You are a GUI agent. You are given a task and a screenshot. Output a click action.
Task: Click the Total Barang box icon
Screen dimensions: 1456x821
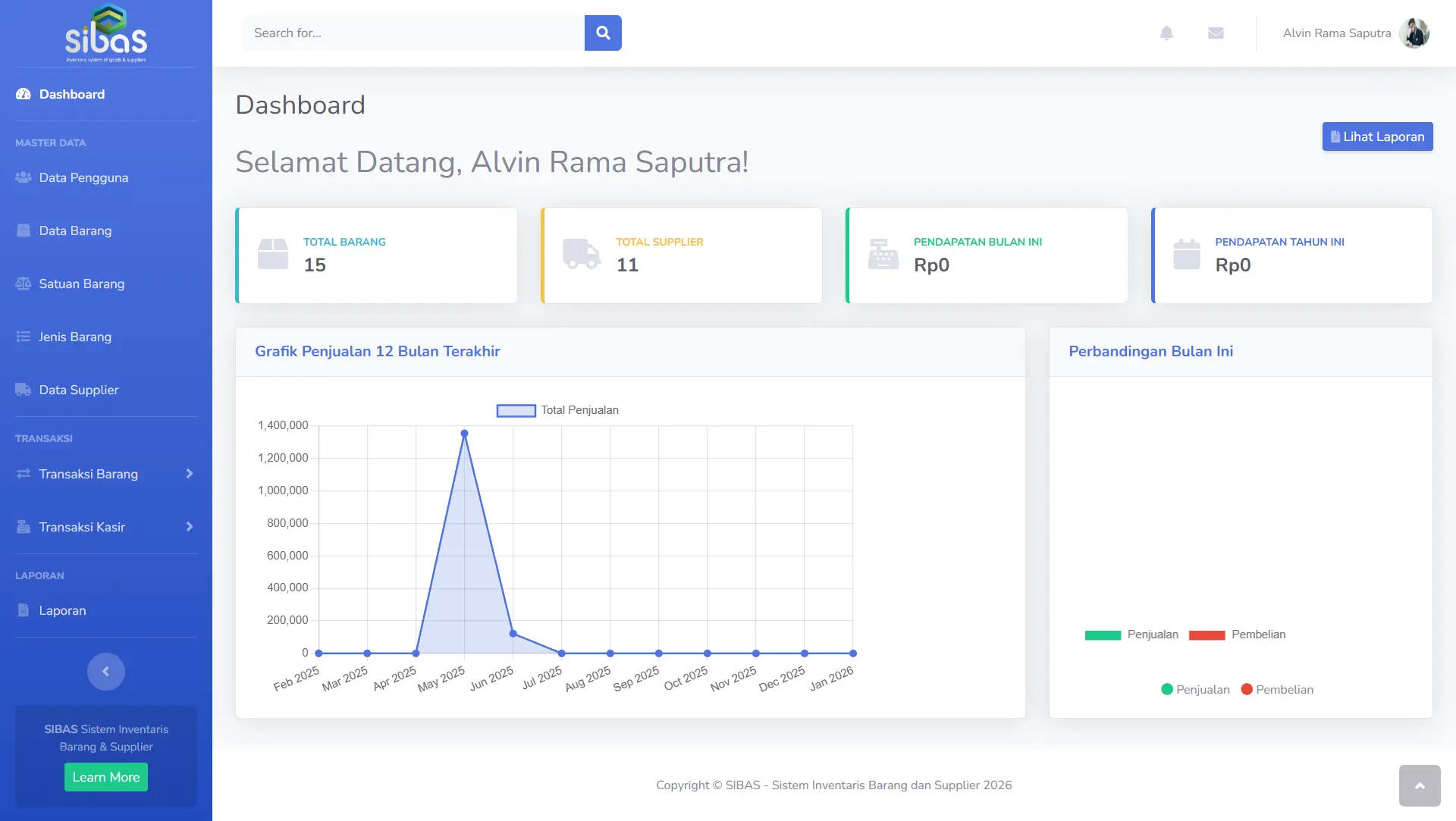[x=273, y=254]
